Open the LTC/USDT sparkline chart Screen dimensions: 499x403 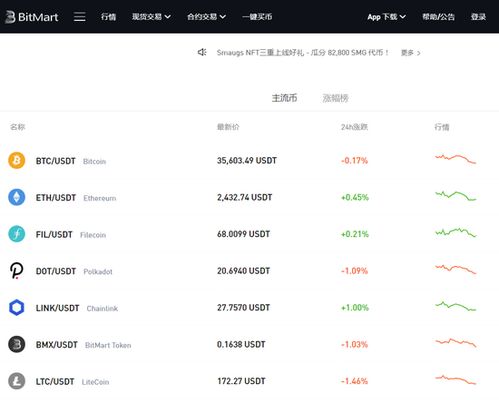click(456, 380)
